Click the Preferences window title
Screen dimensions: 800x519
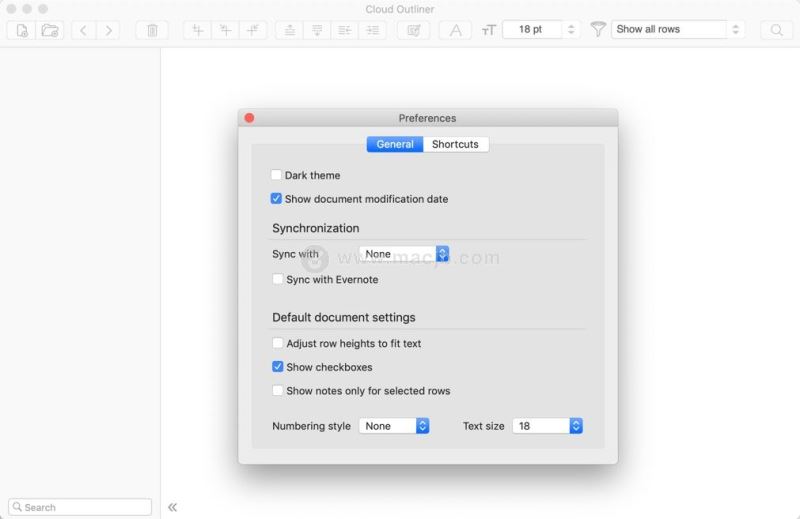pos(427,118)
